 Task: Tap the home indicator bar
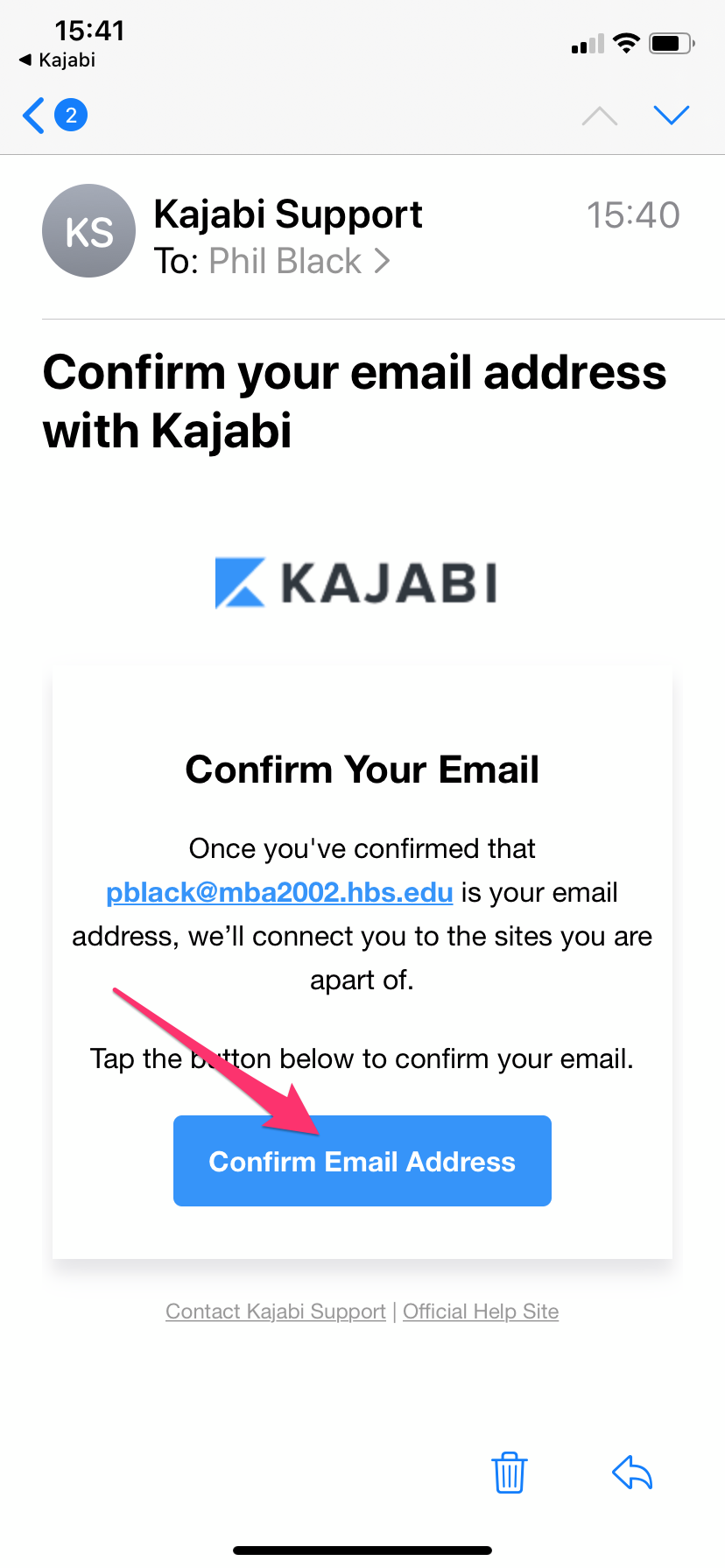(362, 1550)
